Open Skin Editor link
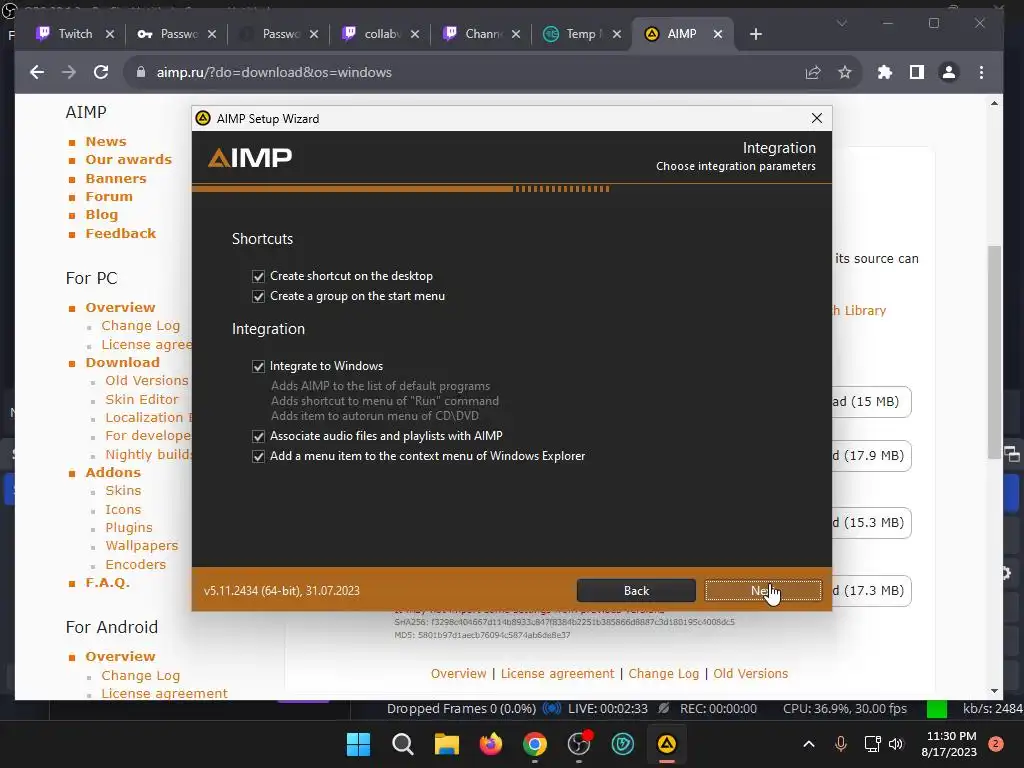 (142, 399)
